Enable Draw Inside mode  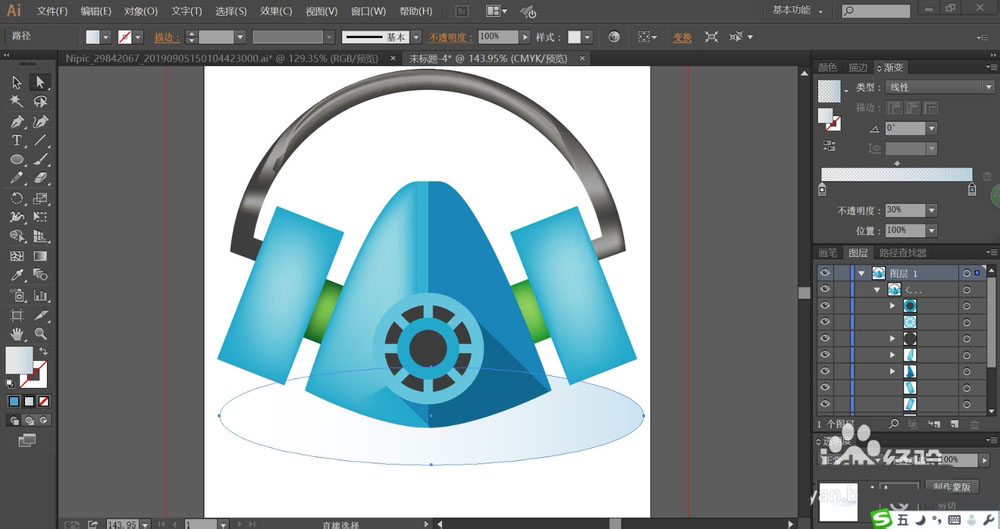click(x=43, y=421)
